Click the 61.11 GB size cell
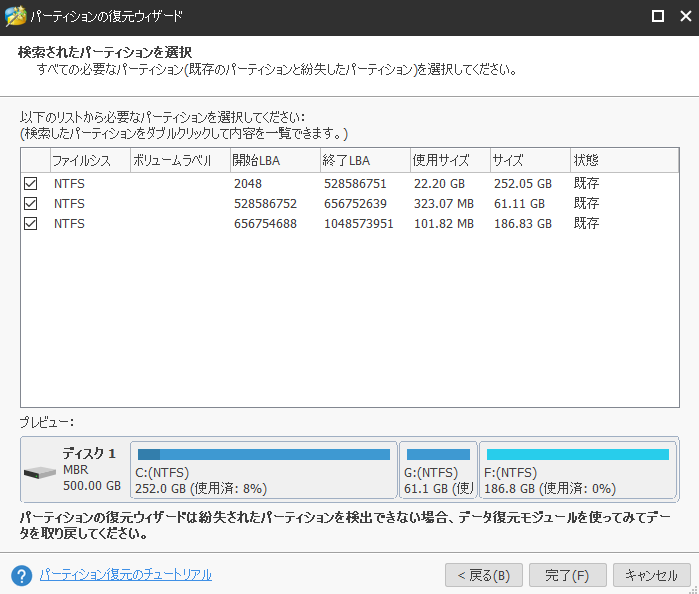699x594 pixels. tap(519, 204)
